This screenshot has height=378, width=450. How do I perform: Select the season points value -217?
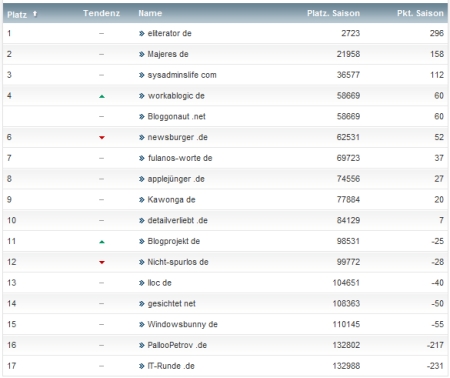(x=435, y=345)
